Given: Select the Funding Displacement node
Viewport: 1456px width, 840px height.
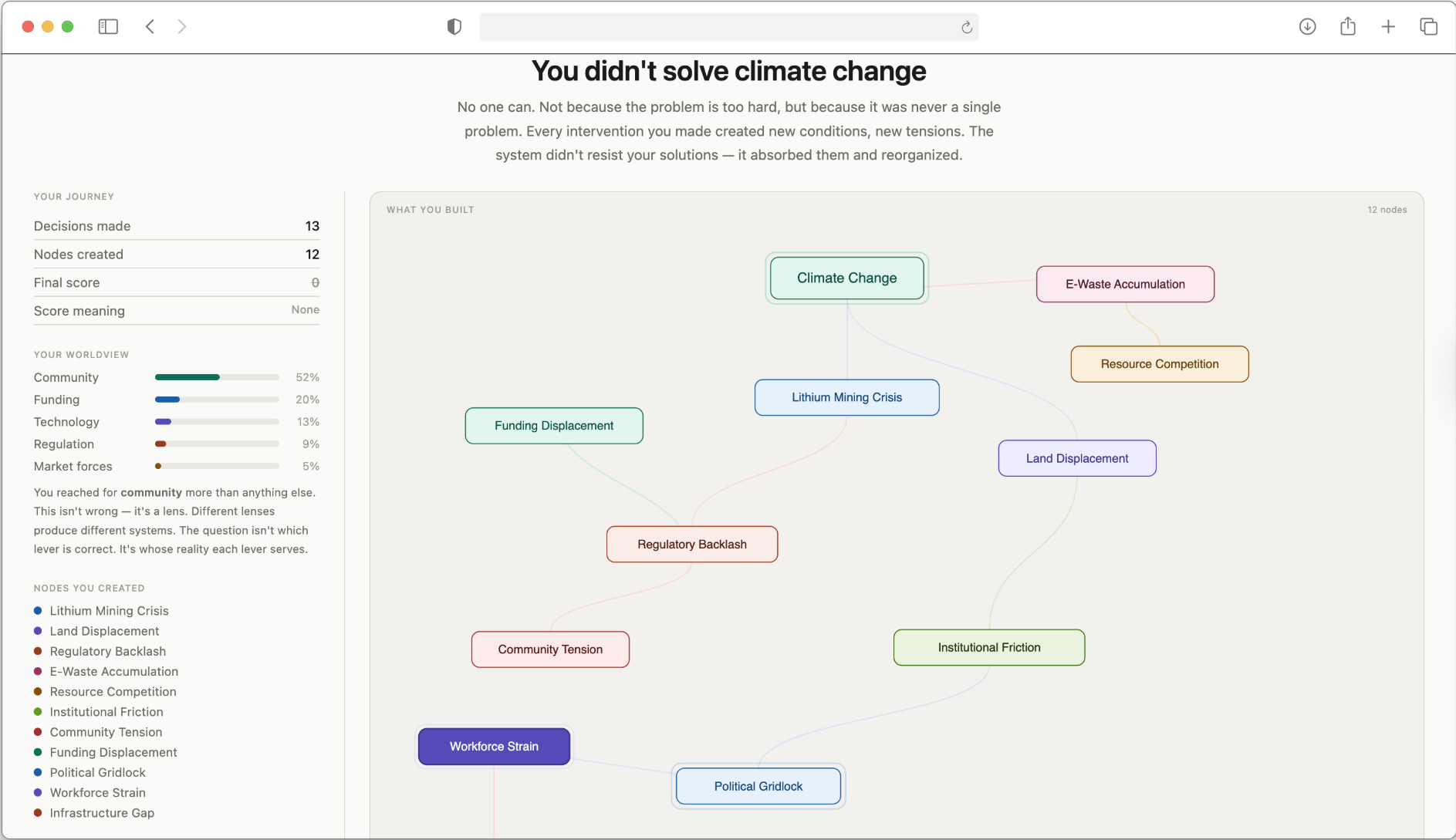Looking at the screenshot, I should pyautogui.click(x=554, y=426).
